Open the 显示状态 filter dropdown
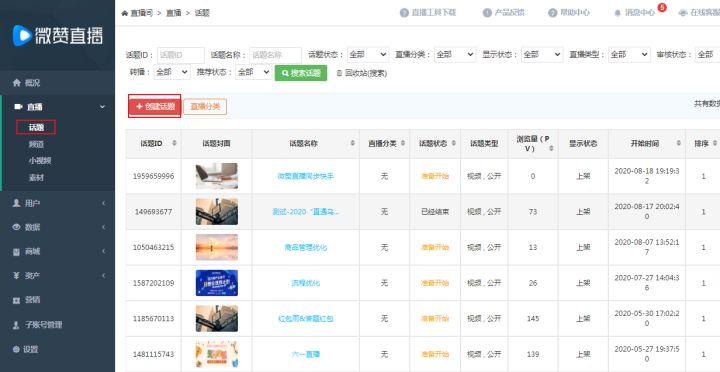The image size is (720, 372). [x=542, y=55]
